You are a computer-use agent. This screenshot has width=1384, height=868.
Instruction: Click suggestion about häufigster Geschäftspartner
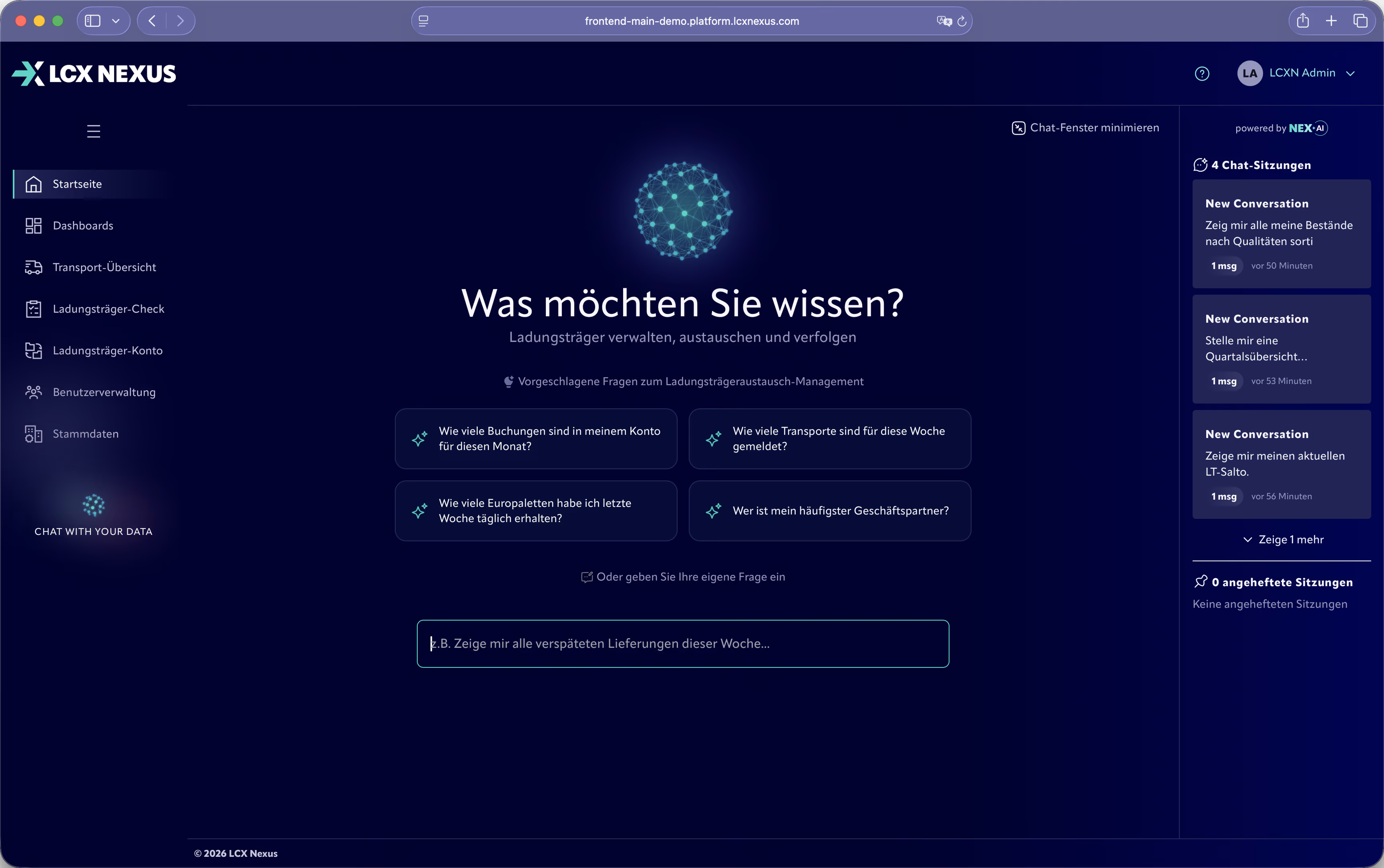point(829,511)
